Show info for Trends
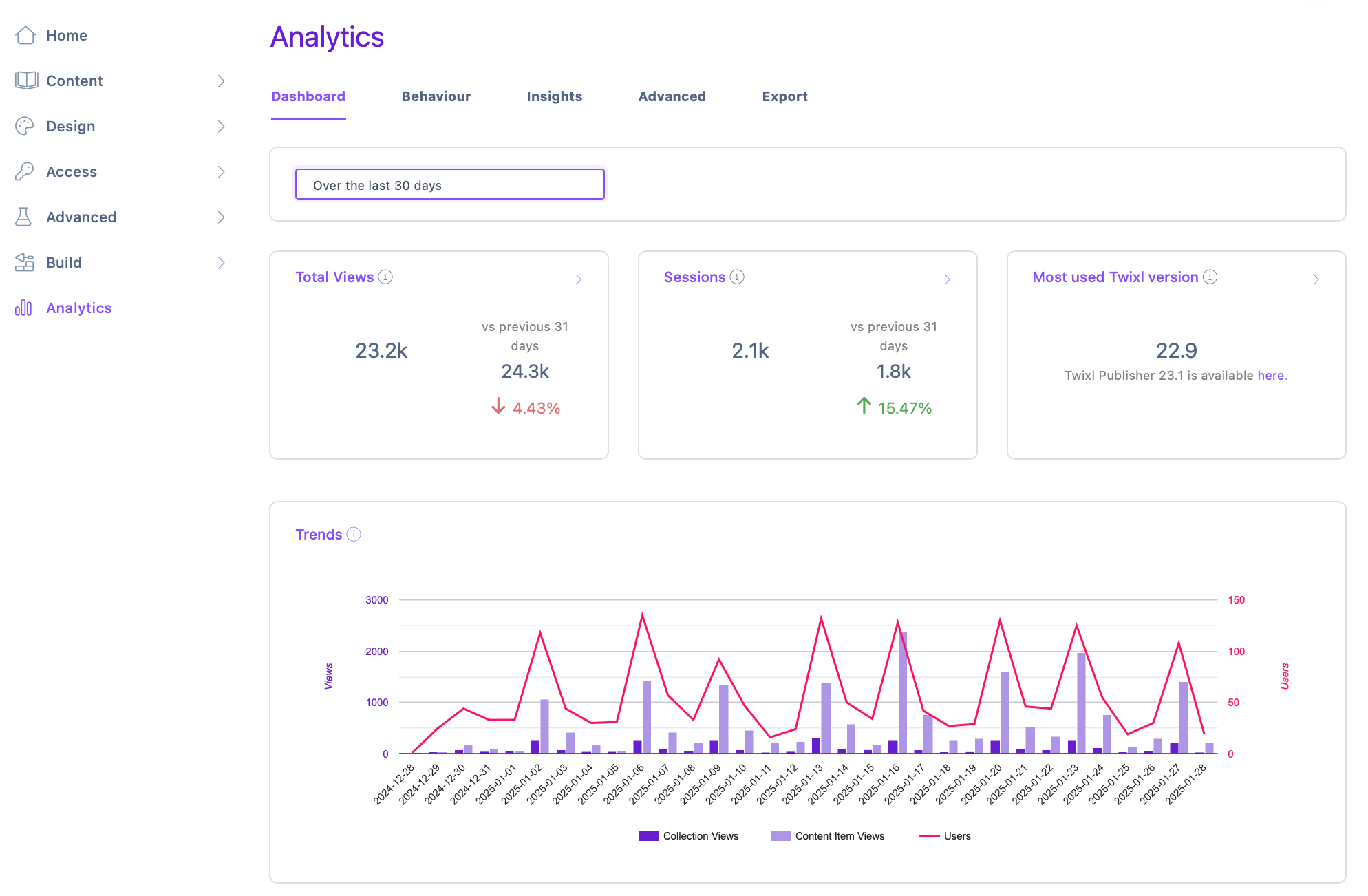The image size is (1368, 896). [x=354, y=534]
